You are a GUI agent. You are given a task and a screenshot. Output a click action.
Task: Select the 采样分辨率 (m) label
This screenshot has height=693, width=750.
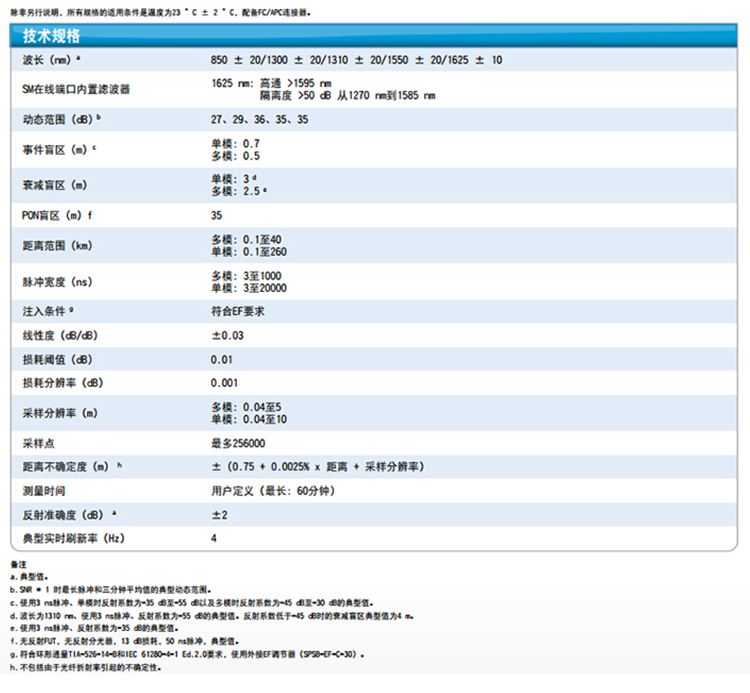coord(60,413)
